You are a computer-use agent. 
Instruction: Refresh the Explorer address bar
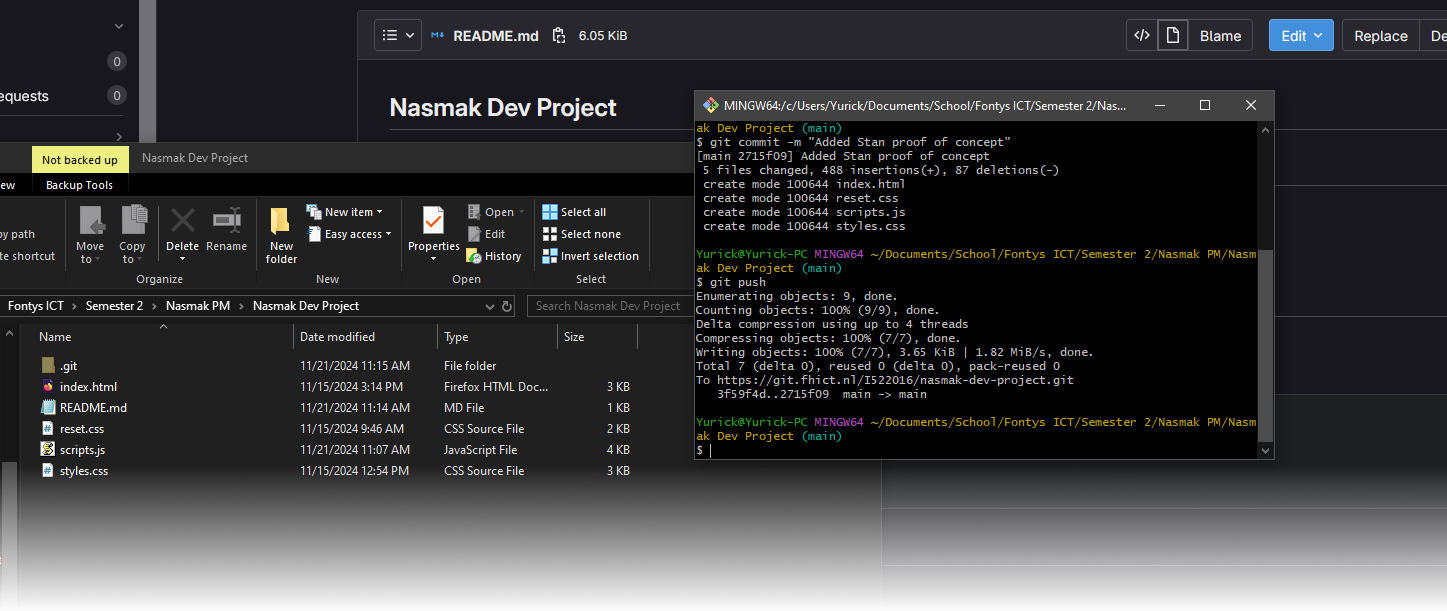507,306
